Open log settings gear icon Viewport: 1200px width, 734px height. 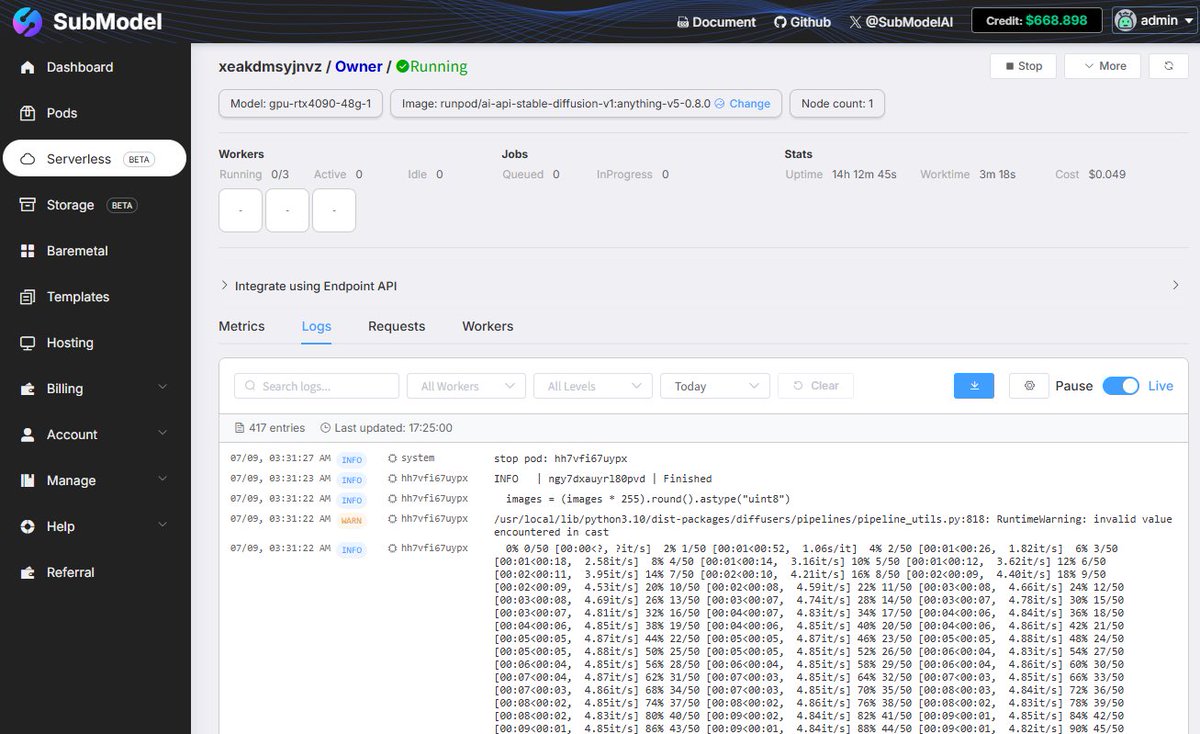[x=1029, y=386]
